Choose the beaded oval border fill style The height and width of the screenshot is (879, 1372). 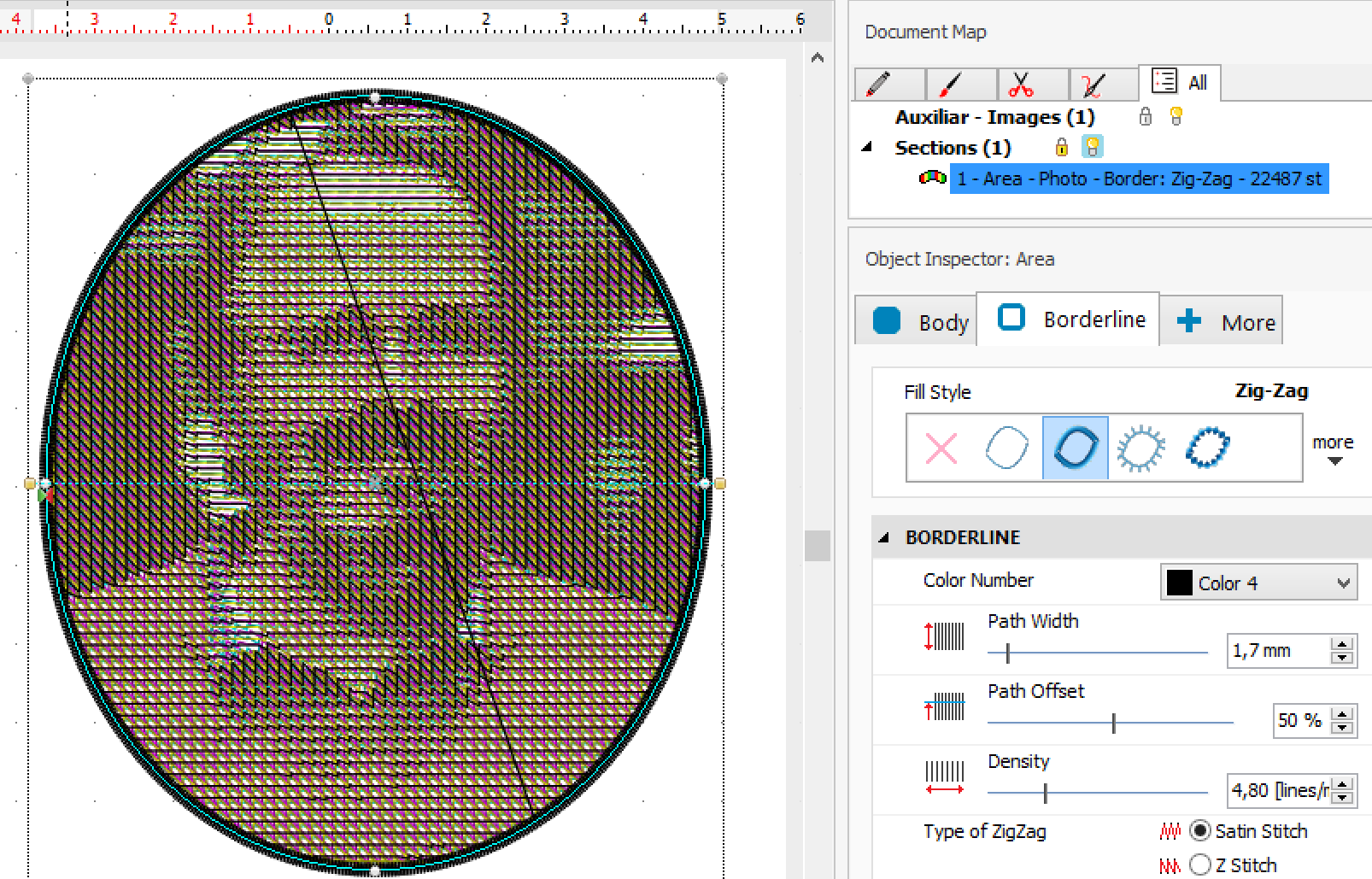1206,448
